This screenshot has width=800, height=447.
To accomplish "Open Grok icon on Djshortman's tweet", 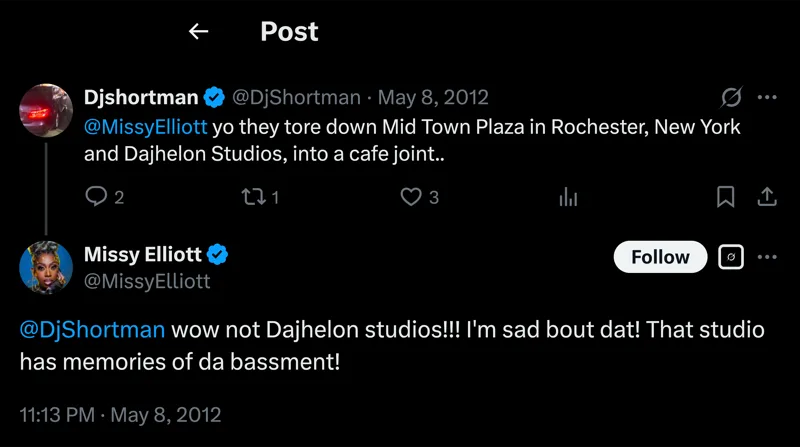I will pyautogui.click(x=731, y=98).
